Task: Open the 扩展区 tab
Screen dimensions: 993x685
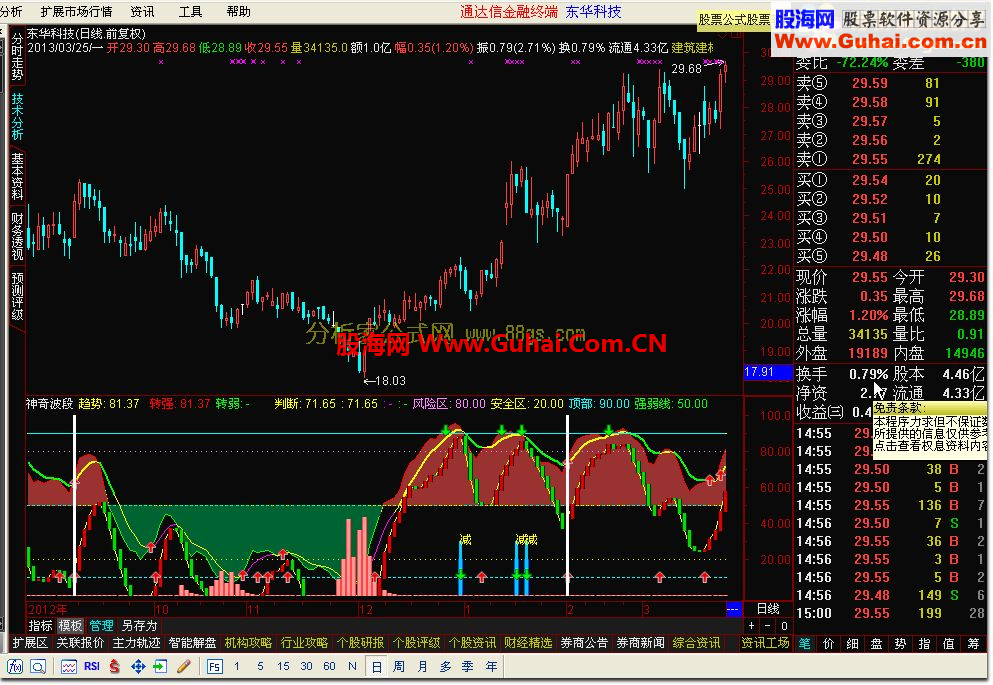Action: (30, 643)
